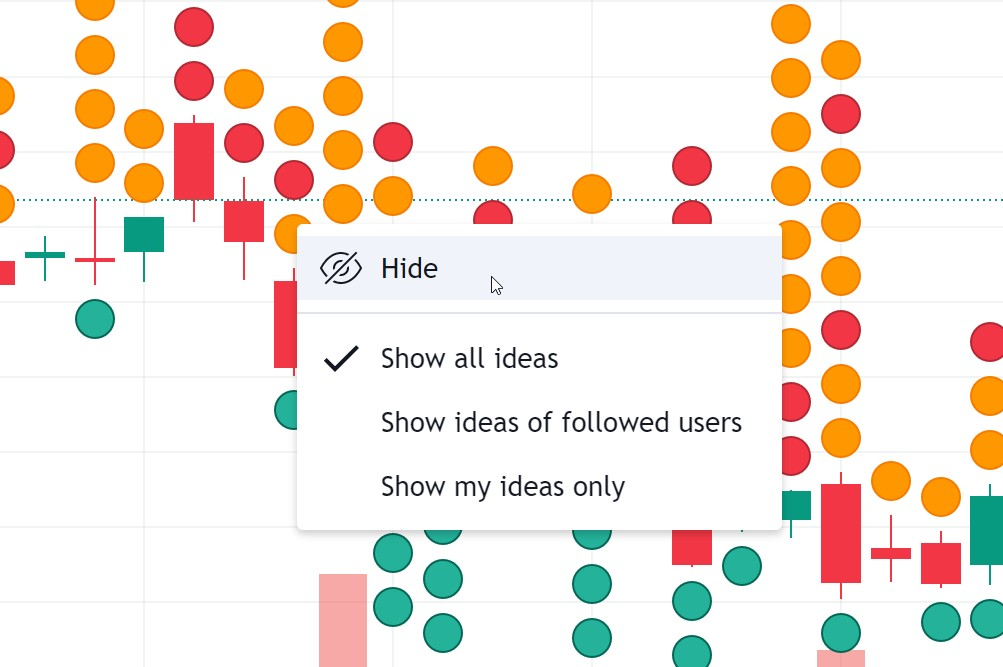The height and width of the screenshot is (667, 1003).
Task: Select the large red candle at lower right
Action: (x=841, y=533)
